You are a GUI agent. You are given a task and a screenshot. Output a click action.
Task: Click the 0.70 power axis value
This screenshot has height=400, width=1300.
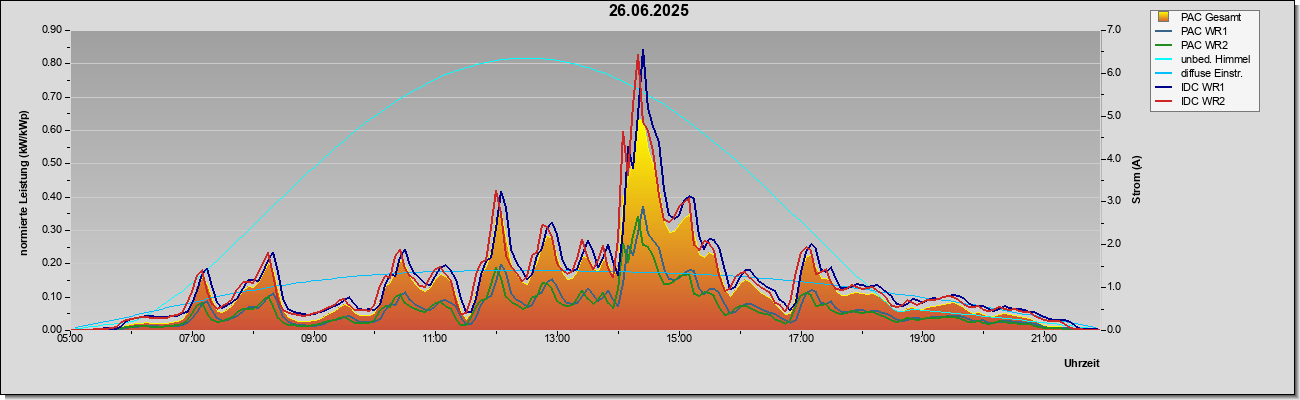pyautogui.click(x=52, y=97)
